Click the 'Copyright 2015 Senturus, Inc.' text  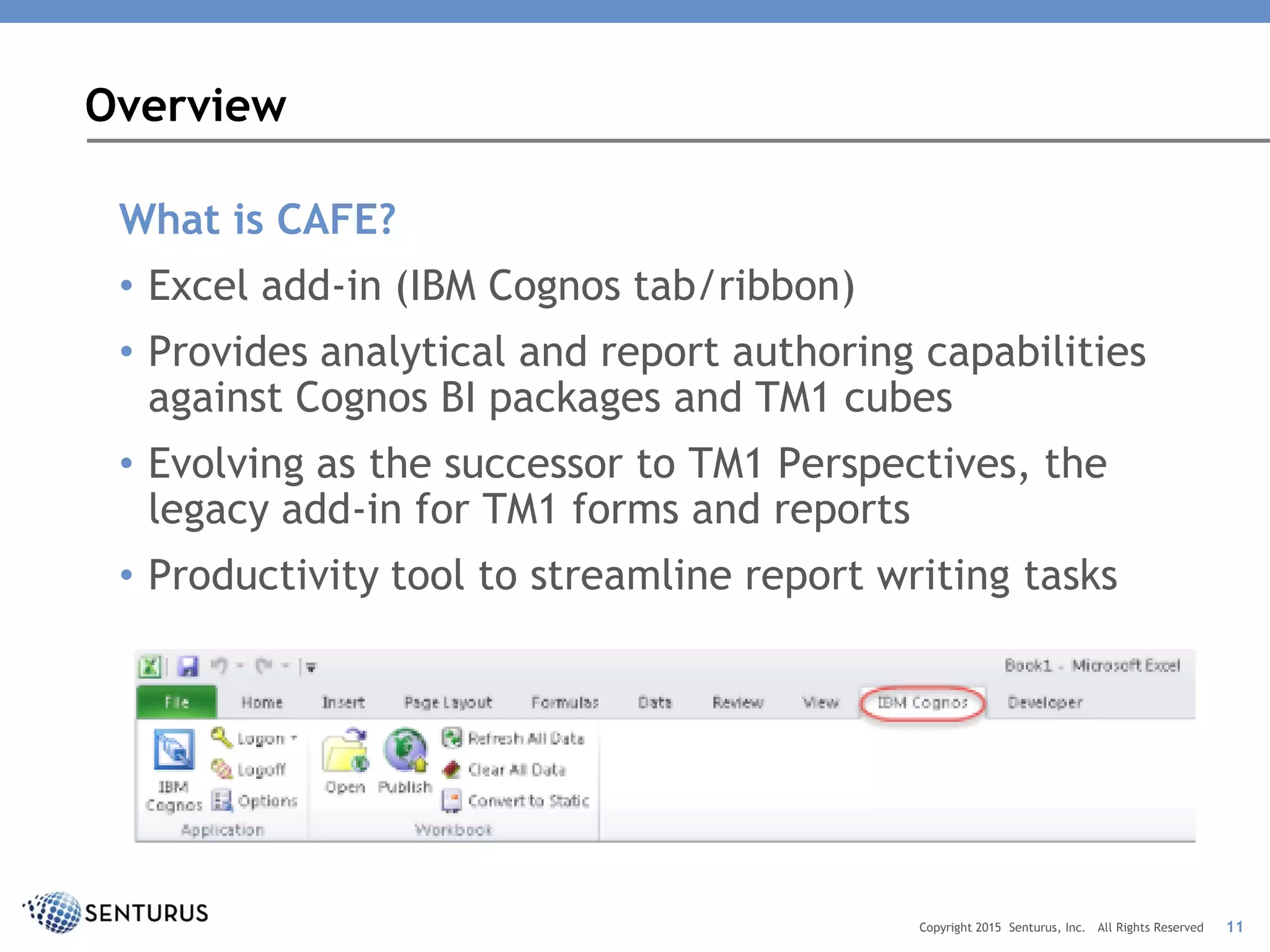(x=1002, y=927)
